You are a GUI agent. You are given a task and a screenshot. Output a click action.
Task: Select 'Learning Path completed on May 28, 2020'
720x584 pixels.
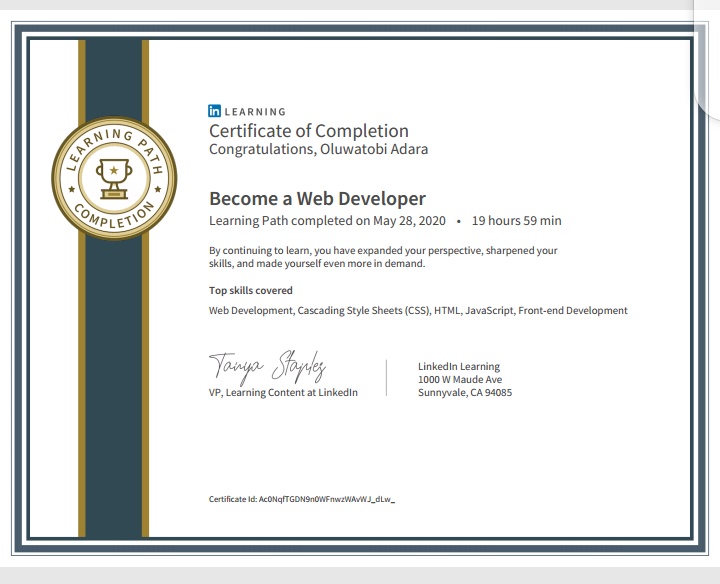click(x=327, y=221)
